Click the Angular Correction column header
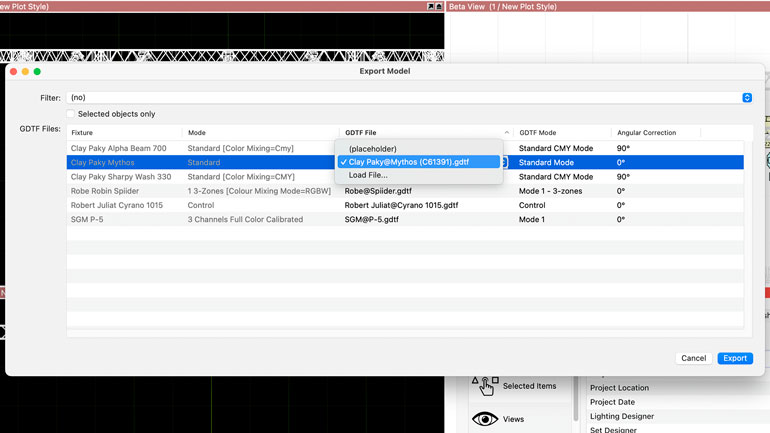The height and width of the screenshot is (433, 770). click(646, 133)
